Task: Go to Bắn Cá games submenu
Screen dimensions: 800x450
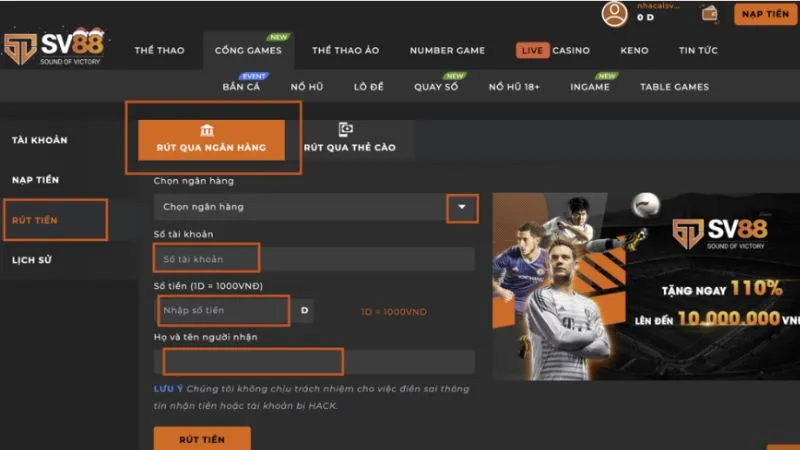Action: (x=241, y=87)
